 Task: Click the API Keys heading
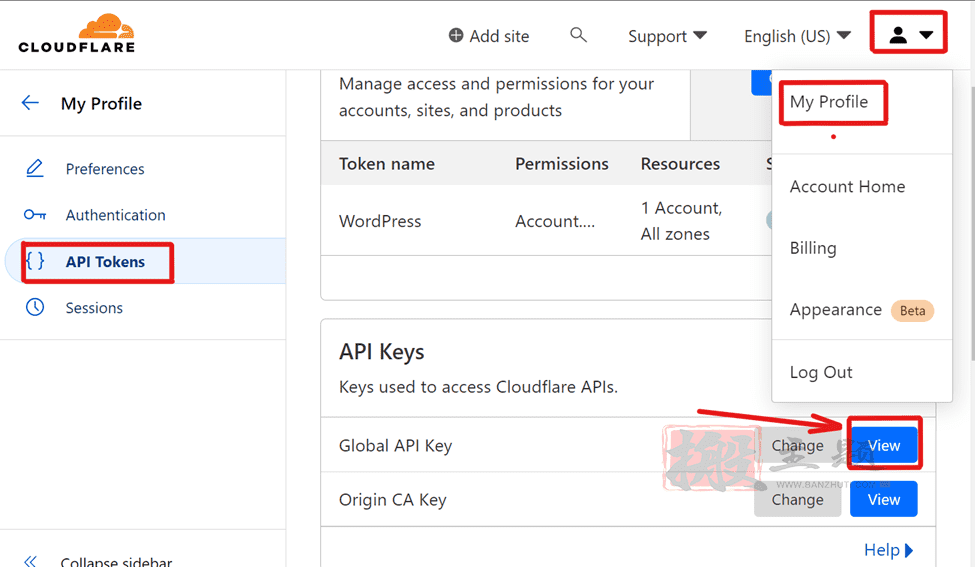point(382,352)
